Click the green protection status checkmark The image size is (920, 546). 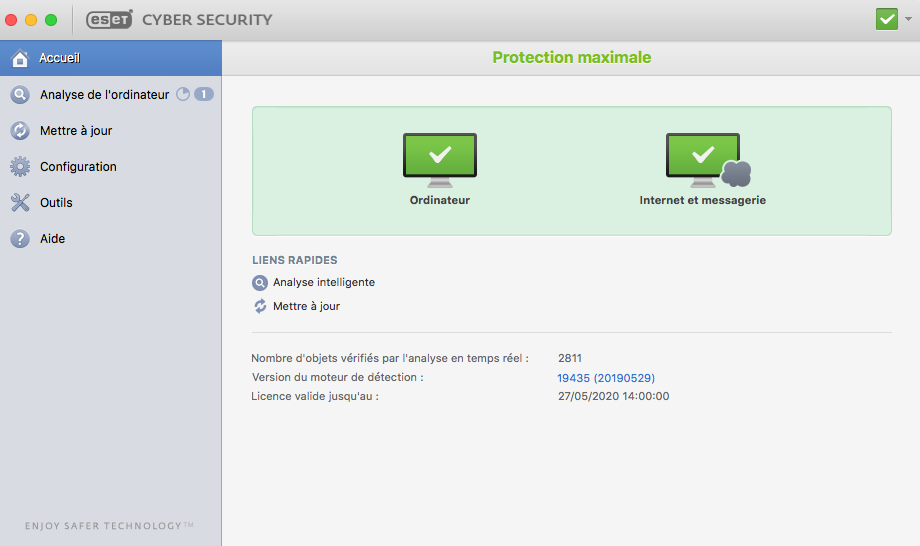tap(887, 19)
